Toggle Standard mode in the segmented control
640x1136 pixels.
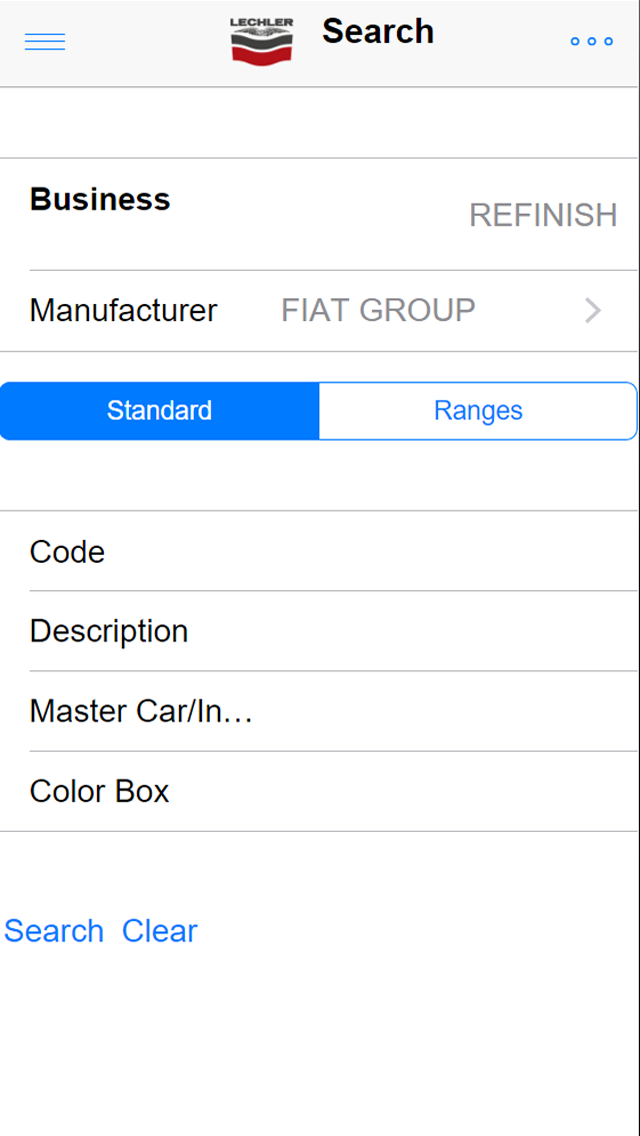click(x=159, y=410)
